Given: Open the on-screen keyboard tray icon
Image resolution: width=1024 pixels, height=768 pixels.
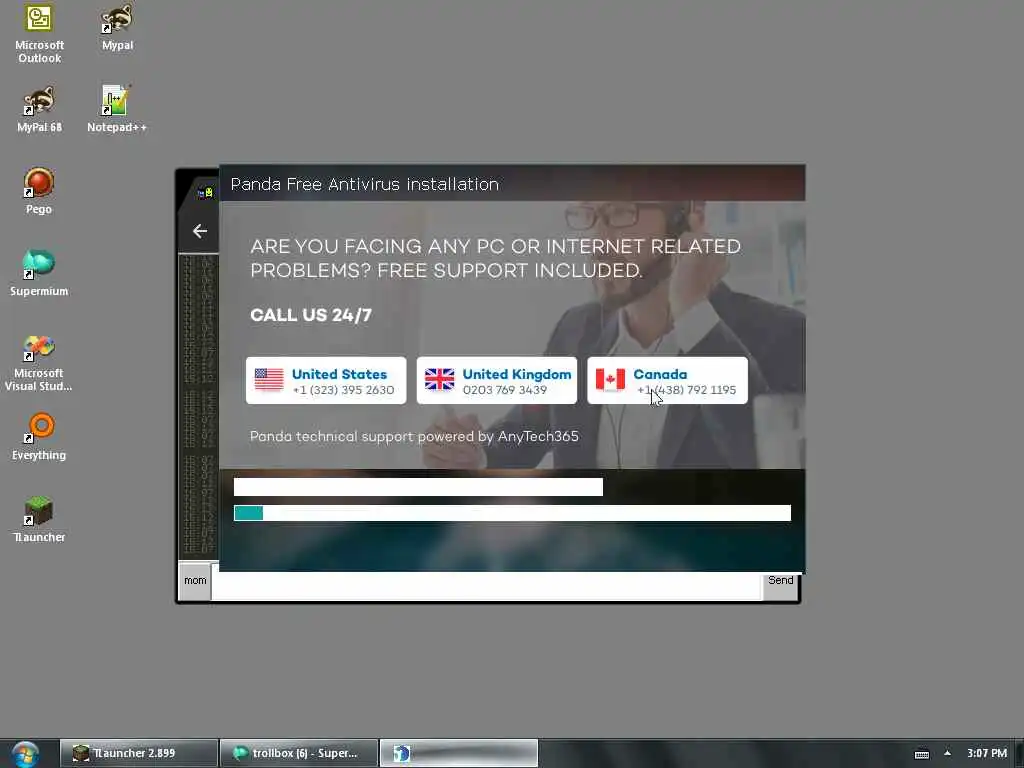Looking at the screenshot, I should [921, 754].
